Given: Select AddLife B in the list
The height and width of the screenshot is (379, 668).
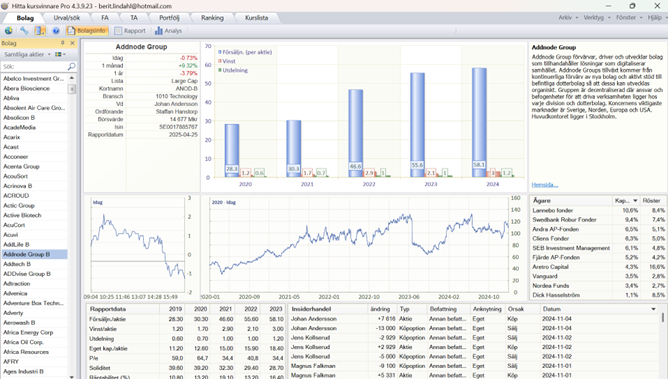Looking at the screenshot, I should (34, 244).
